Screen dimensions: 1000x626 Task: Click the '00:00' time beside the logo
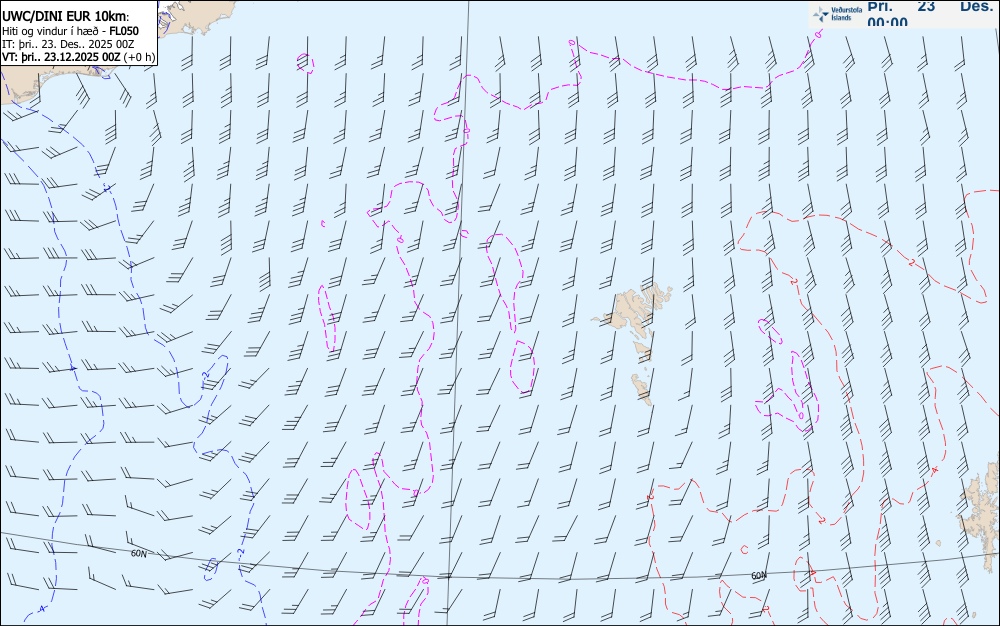[x=887, y=23]
